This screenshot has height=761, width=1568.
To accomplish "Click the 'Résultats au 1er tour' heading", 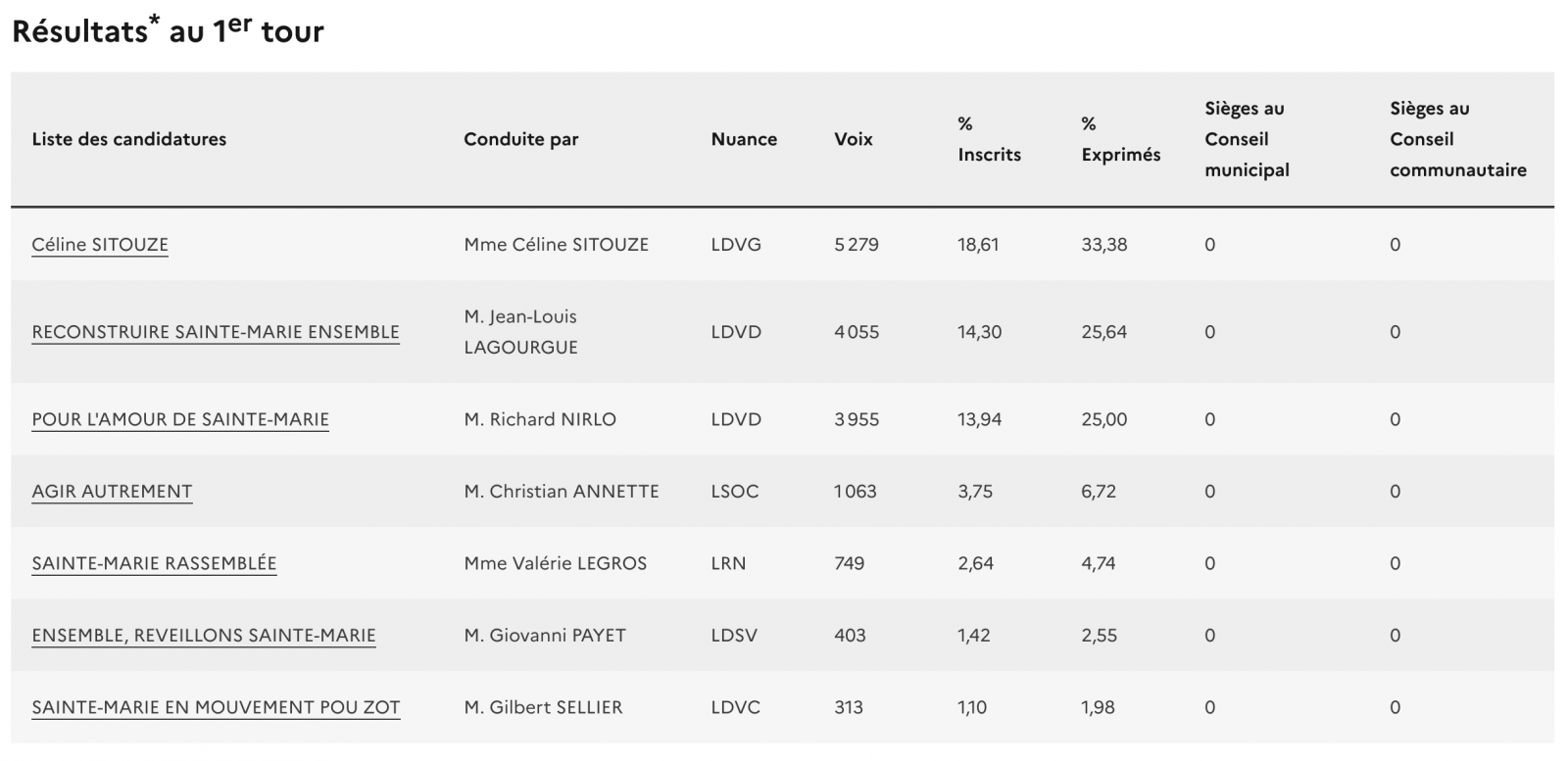I will tap(168, 30).
